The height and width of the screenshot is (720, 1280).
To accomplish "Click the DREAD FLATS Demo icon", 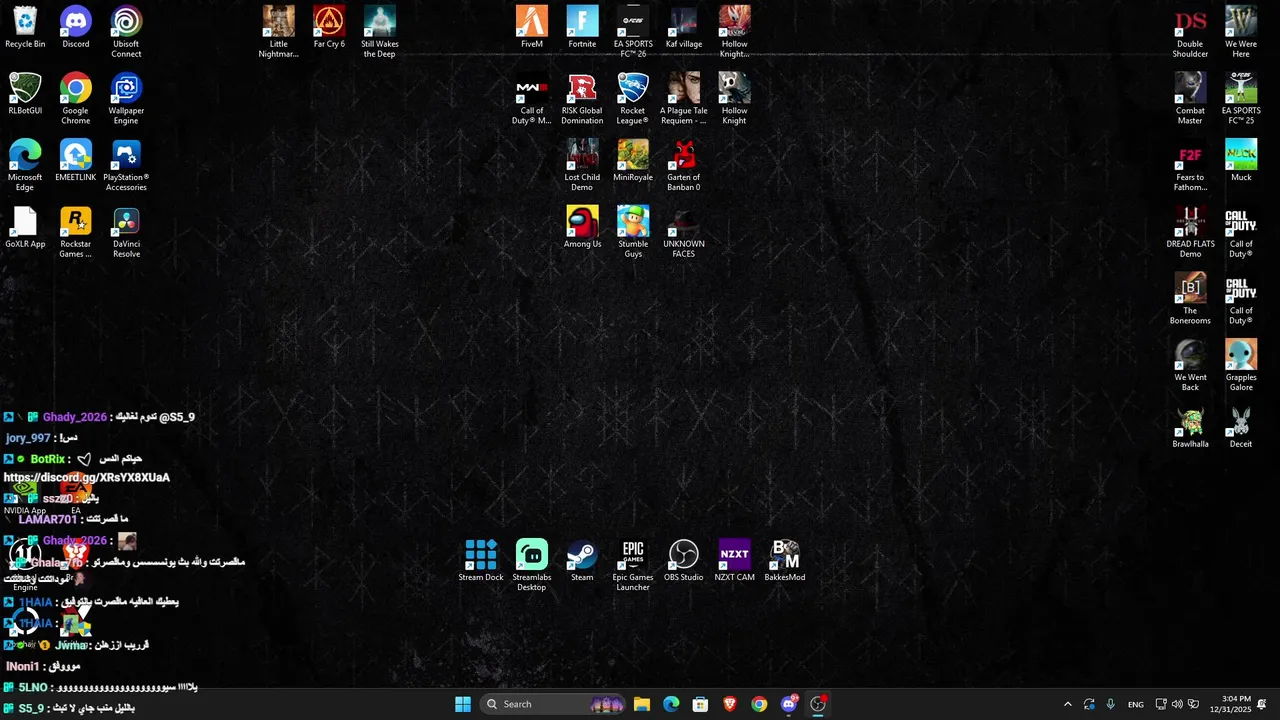I will [x=1190, y=232].
